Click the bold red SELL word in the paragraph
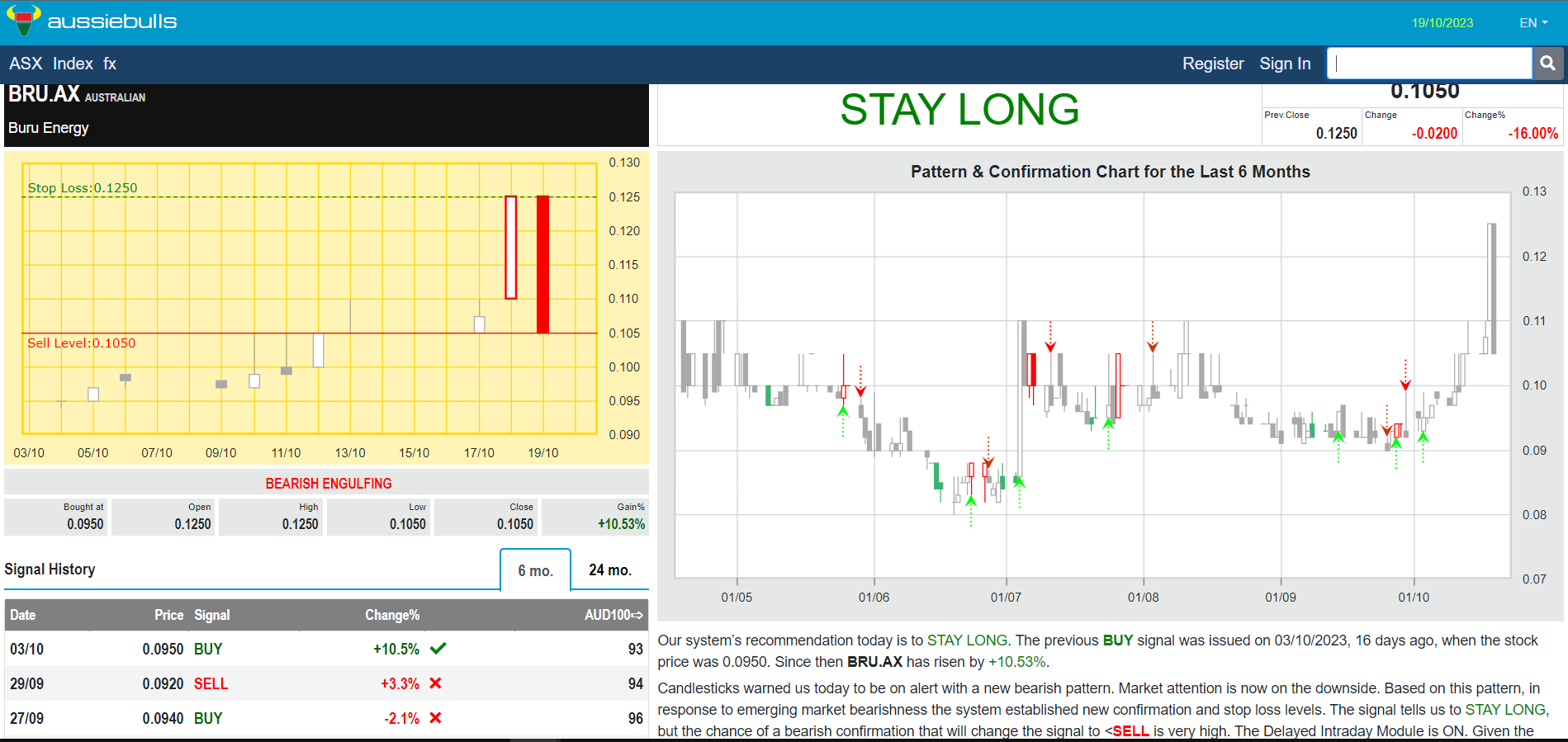Screen dimensions: 1568x742 tap(1130, 731)
